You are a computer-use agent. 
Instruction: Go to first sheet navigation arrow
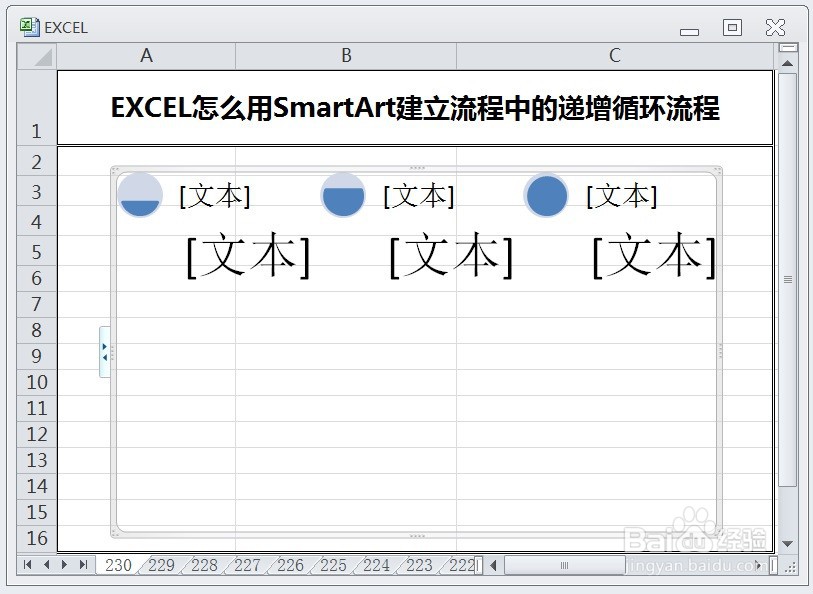[28, 564]
